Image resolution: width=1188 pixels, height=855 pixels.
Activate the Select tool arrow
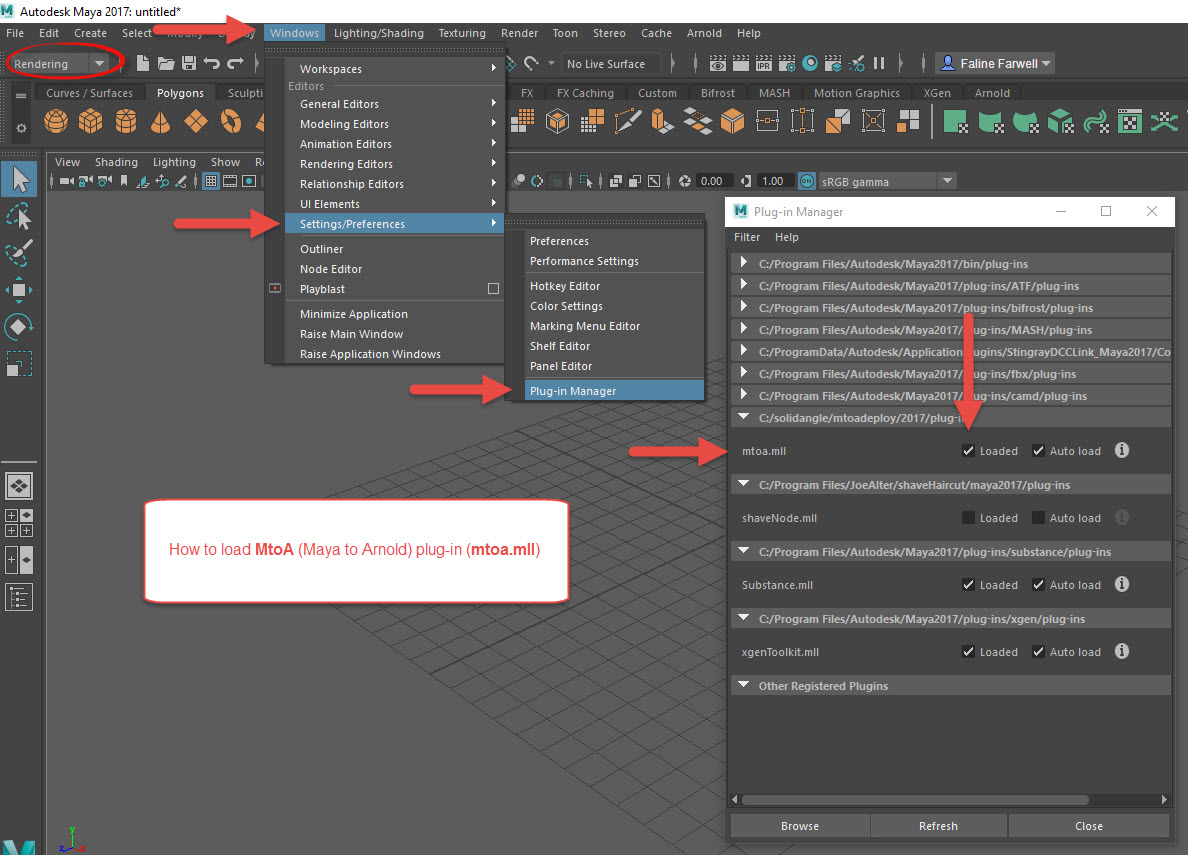(x=19, y=180)
